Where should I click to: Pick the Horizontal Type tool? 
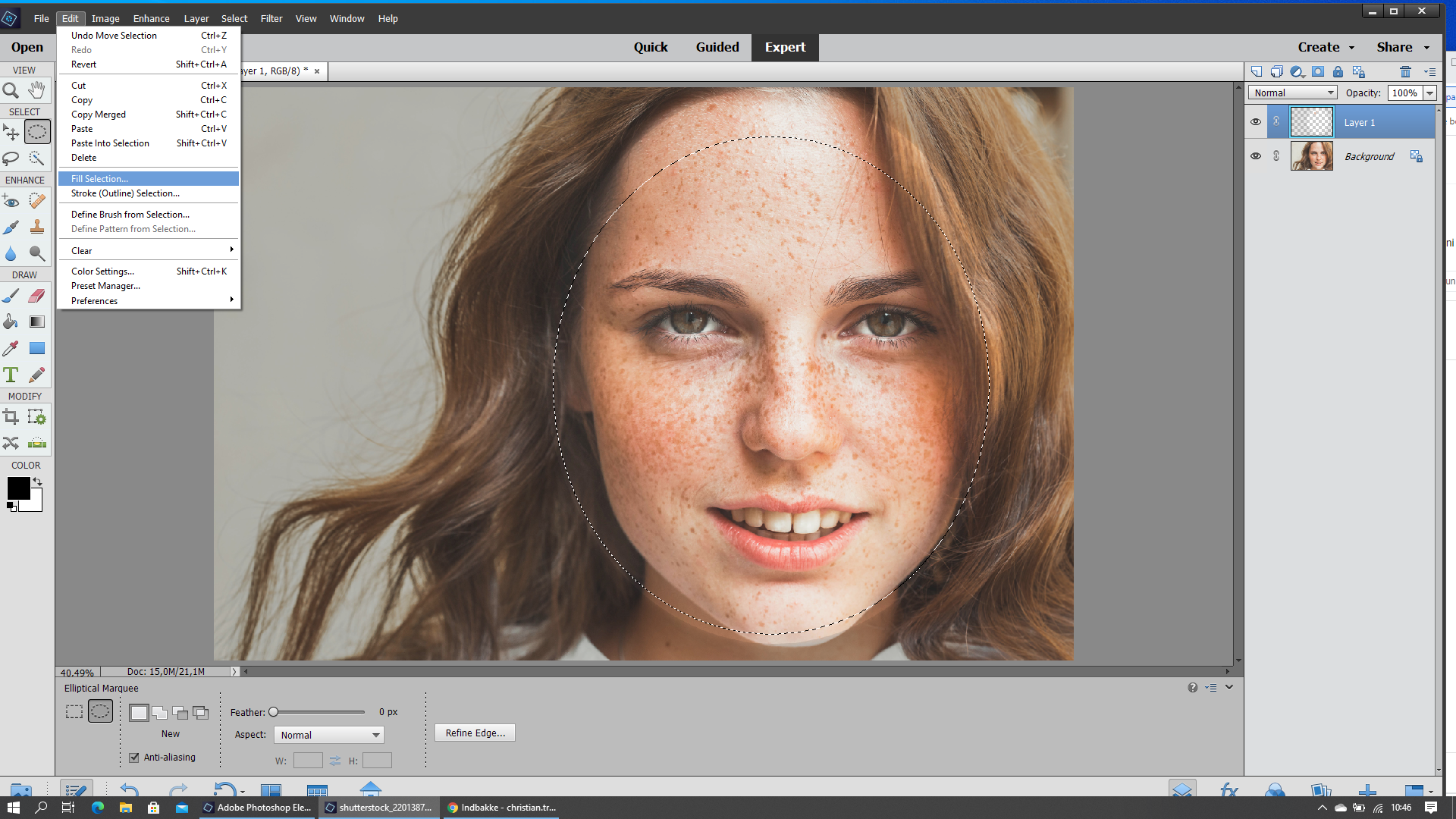point(10,375)
